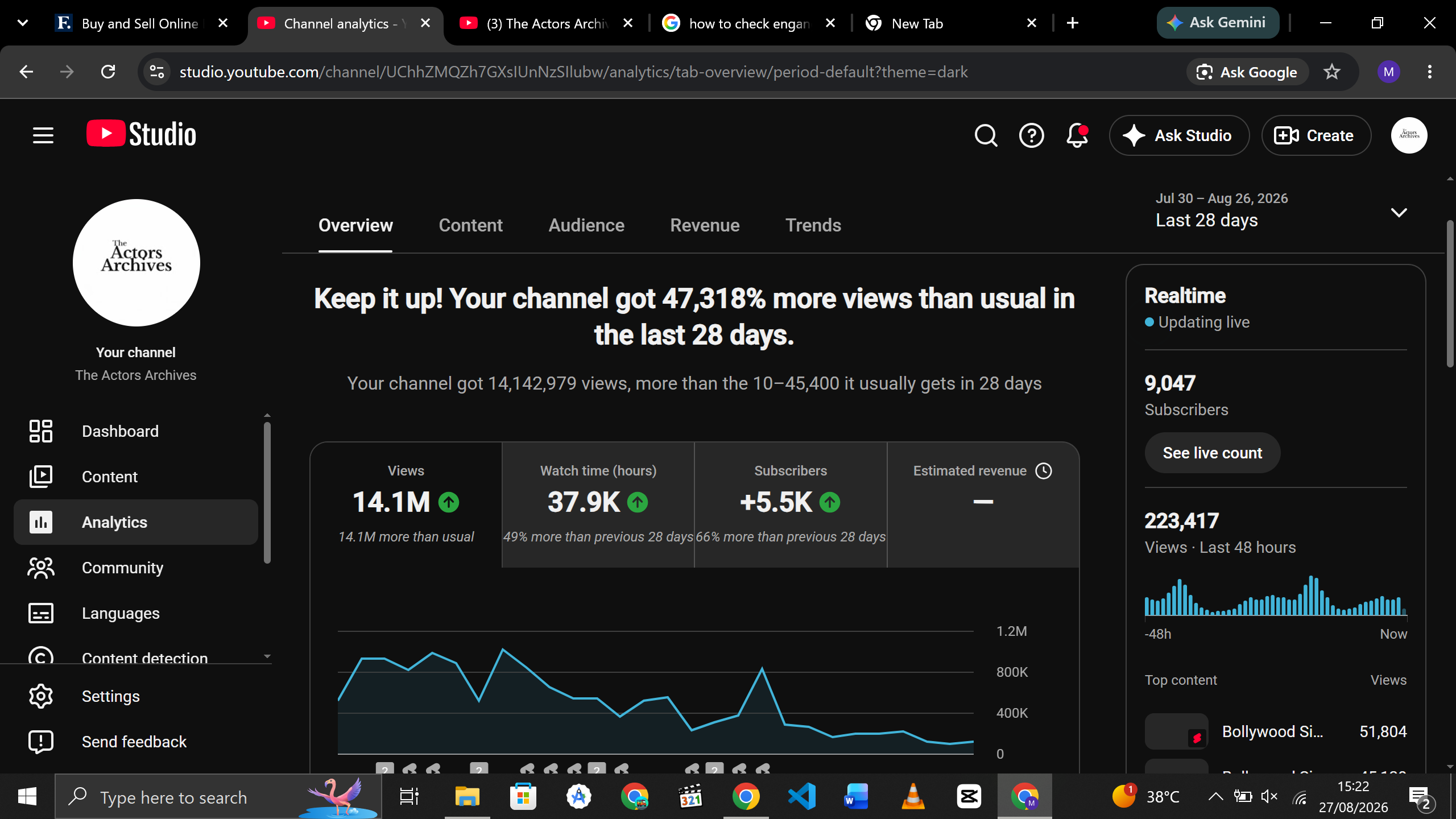Viewport: 1456px width, 819px height.
Task: Open the notifications bell in Studio
Action: pos(1077,135)
